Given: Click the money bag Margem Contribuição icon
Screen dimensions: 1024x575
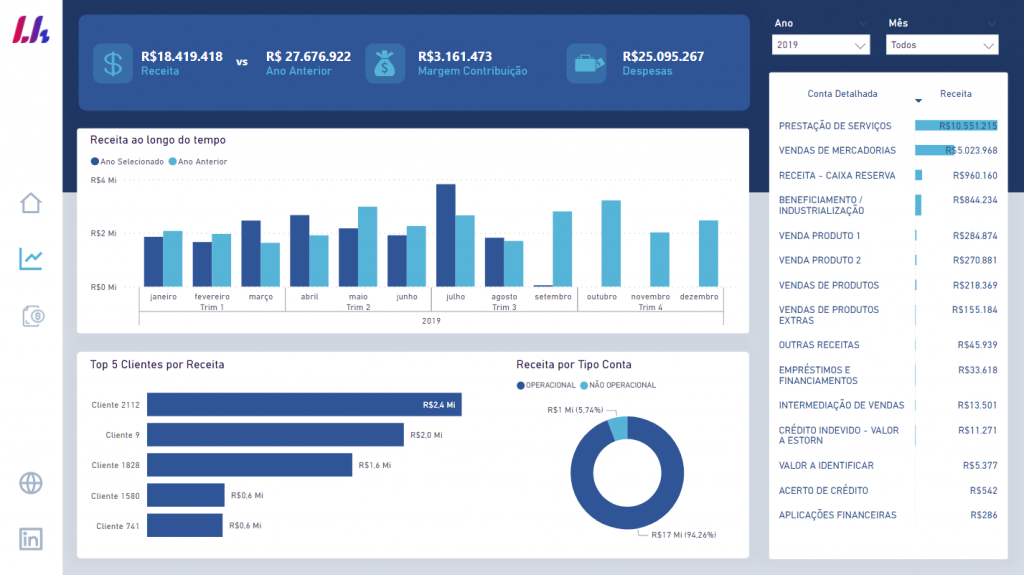Looking at the screenshot, I should coord(385,64).
